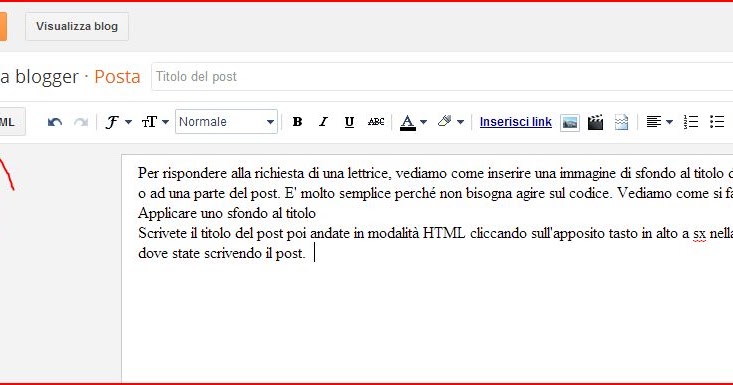Click the bulleted list icon
The height and width of the screenshot is (385, 733).
[x=717, y=122]
